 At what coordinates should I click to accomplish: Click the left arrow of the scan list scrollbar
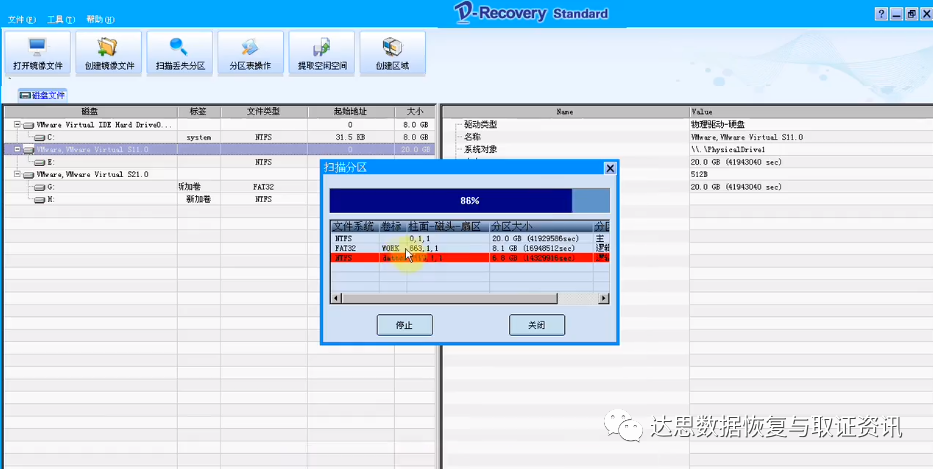[x=337, y=298]
